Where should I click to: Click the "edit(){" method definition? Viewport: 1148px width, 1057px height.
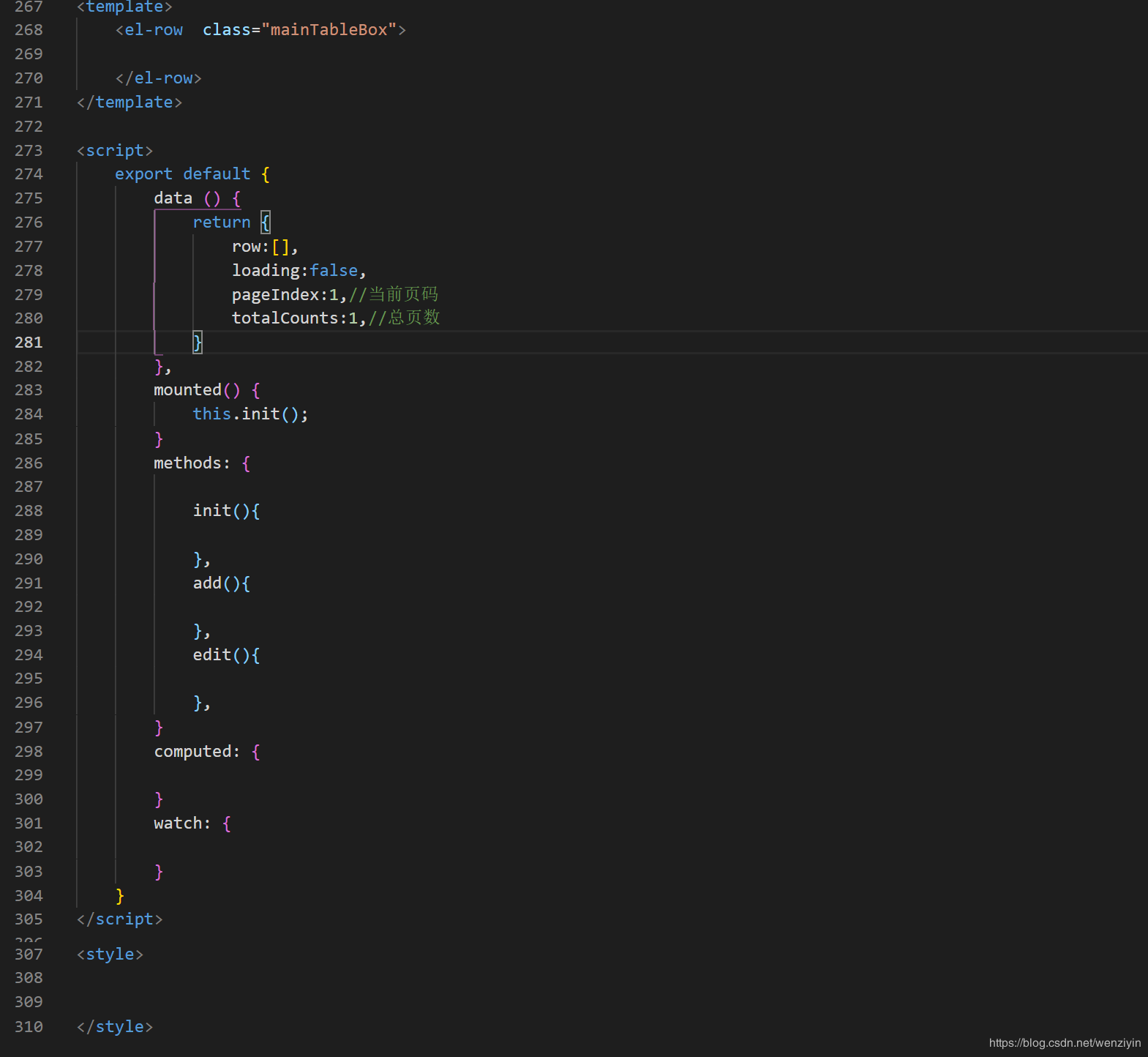[x=226, y=655]
